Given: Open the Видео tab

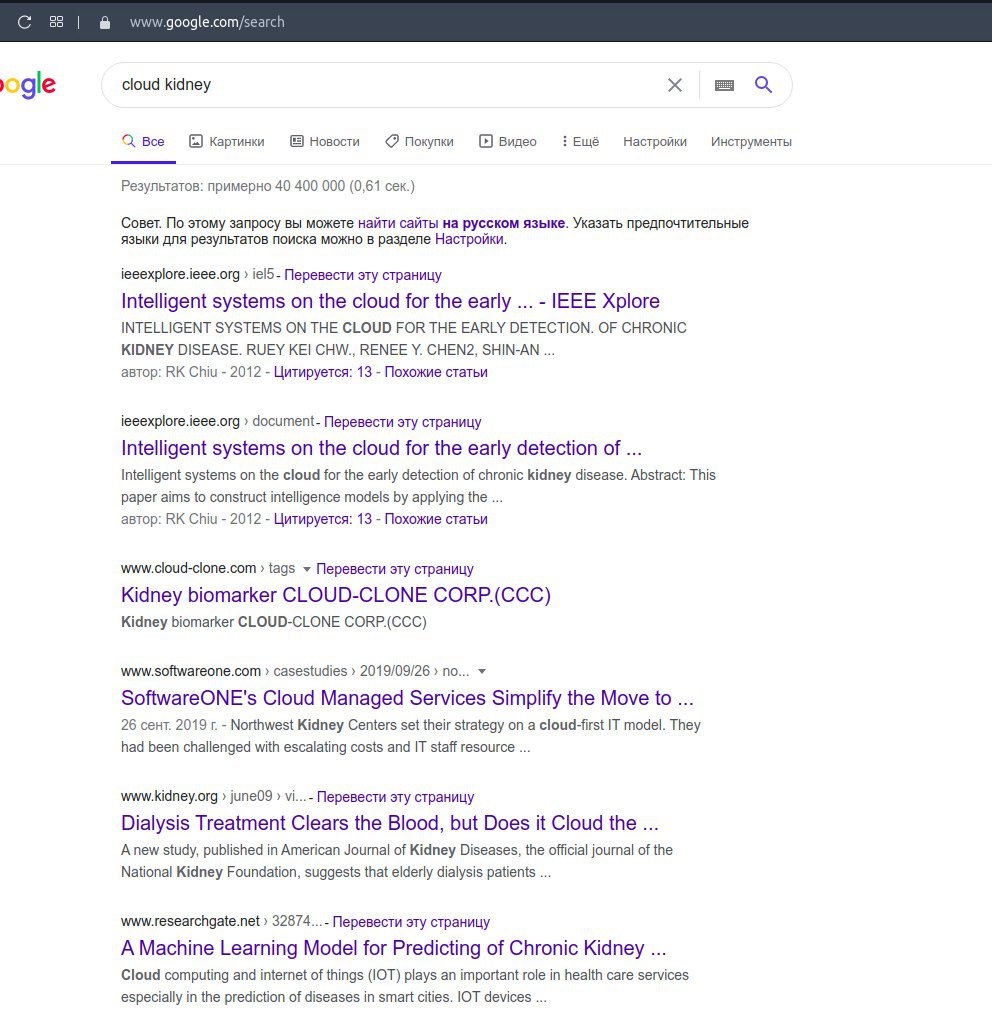Looking at the screenshot, I should coord(508,142).
